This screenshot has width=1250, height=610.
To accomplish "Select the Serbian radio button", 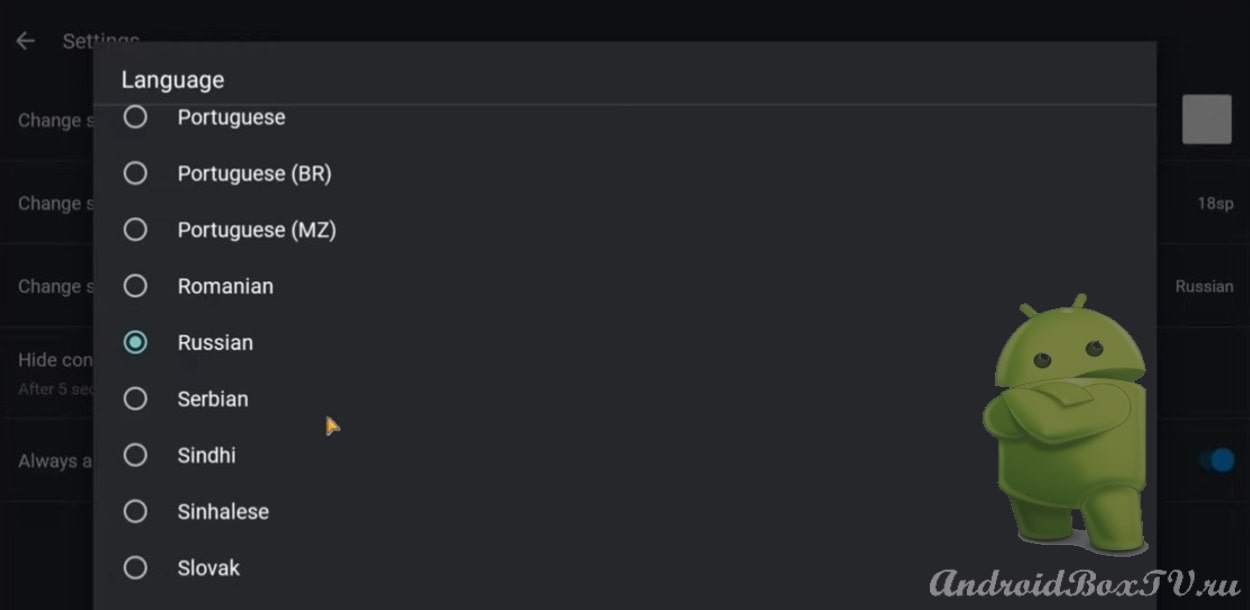I will [135, 399].
